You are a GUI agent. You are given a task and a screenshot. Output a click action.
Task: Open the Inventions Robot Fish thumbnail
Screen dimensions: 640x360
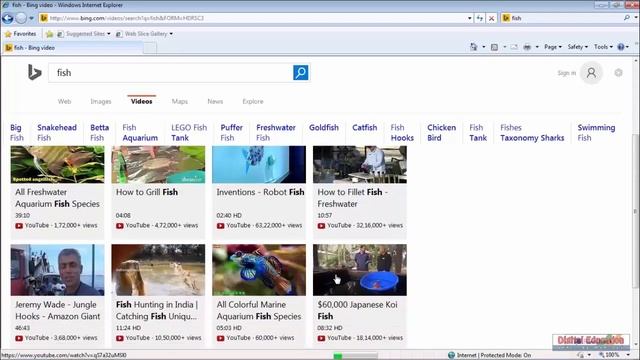pyautogui.click(x=259, y=164)
